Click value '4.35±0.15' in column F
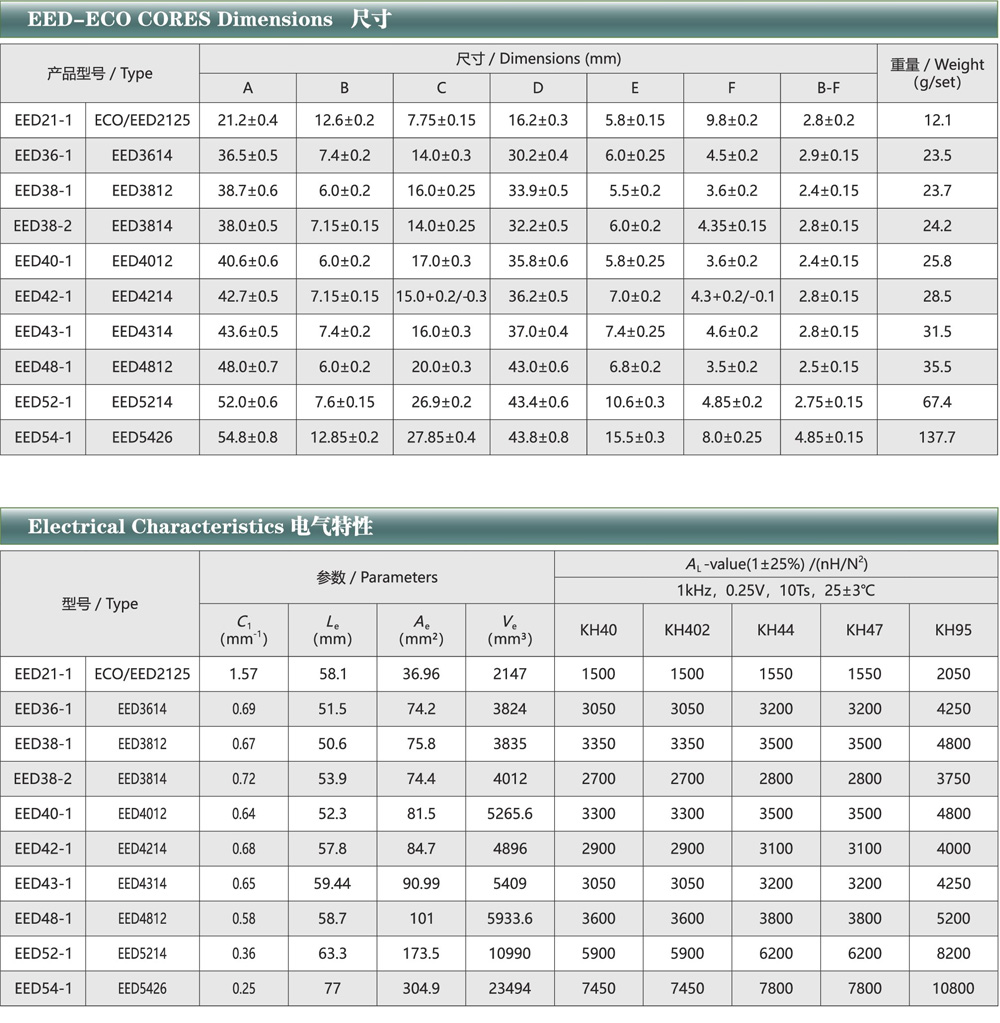This screenshot has height=1023, width=1000. [732, 226]
